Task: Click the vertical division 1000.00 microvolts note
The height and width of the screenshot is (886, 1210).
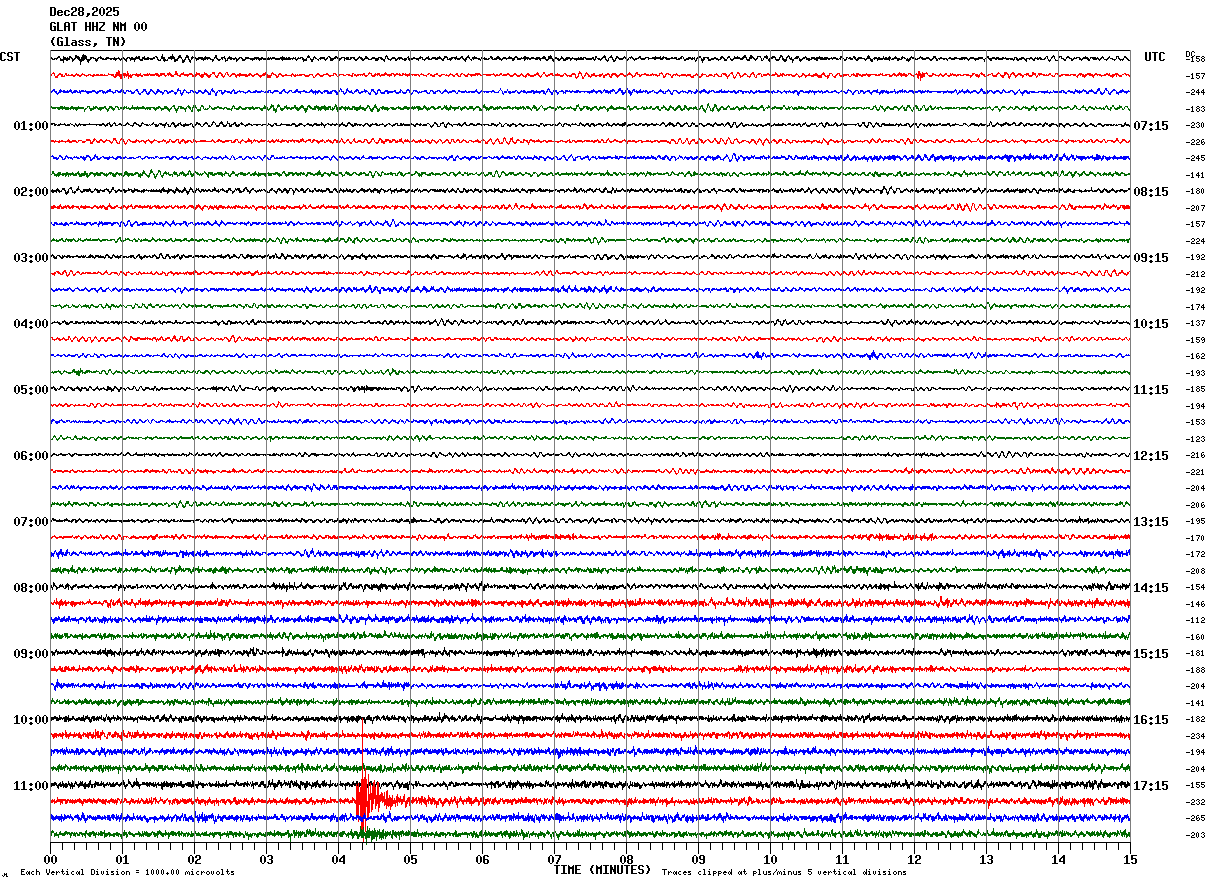Action: (128, 873)
